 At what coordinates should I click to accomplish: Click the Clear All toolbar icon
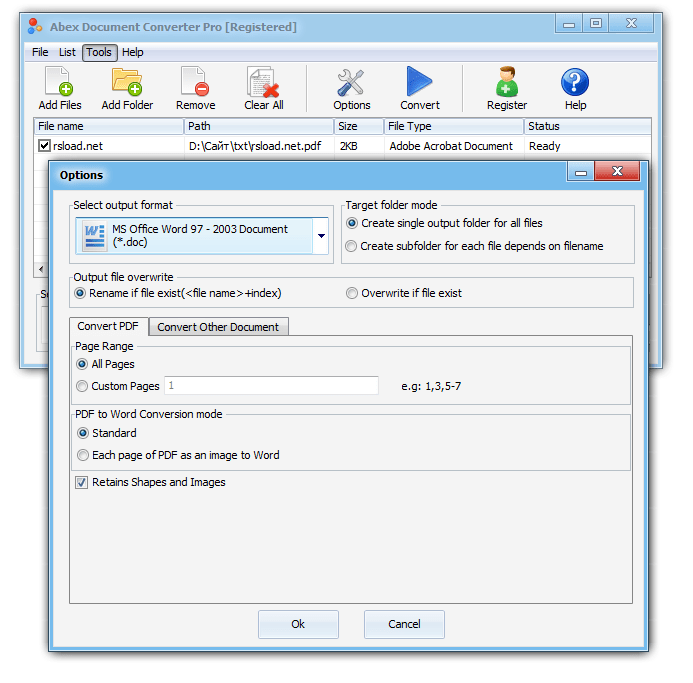(263, 88)
